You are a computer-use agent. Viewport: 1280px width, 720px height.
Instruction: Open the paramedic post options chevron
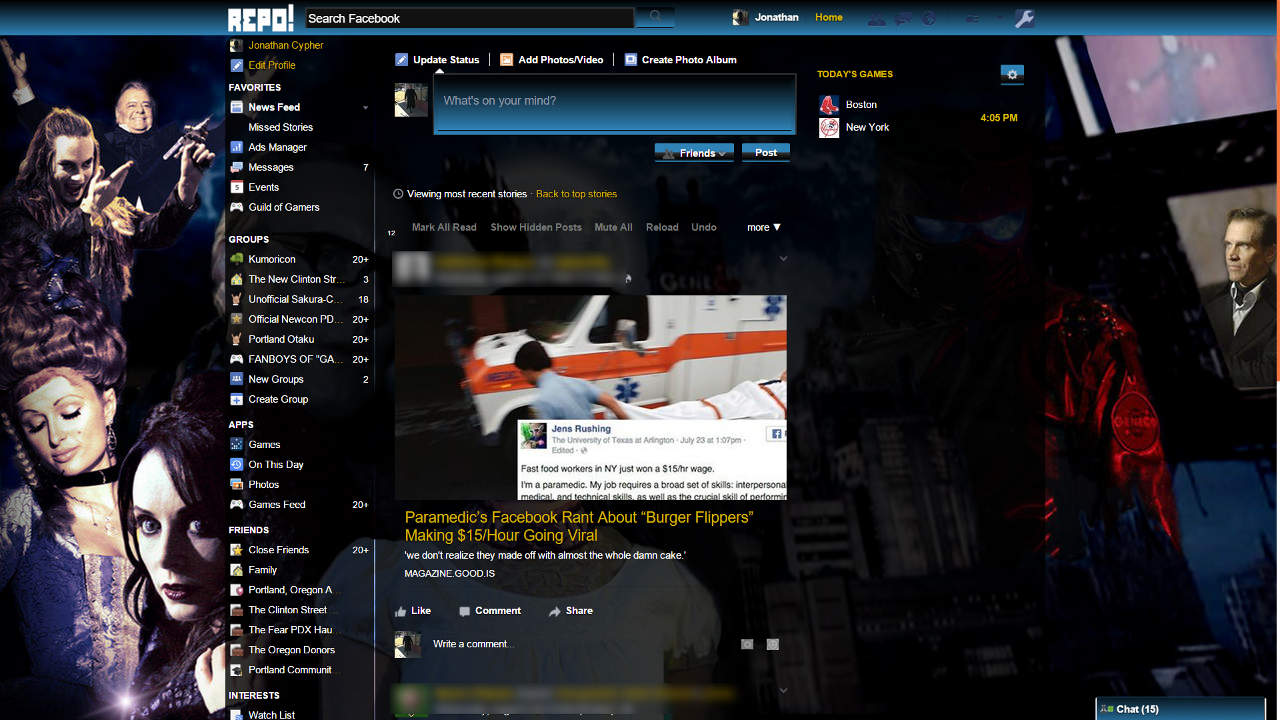pos(783,258)
